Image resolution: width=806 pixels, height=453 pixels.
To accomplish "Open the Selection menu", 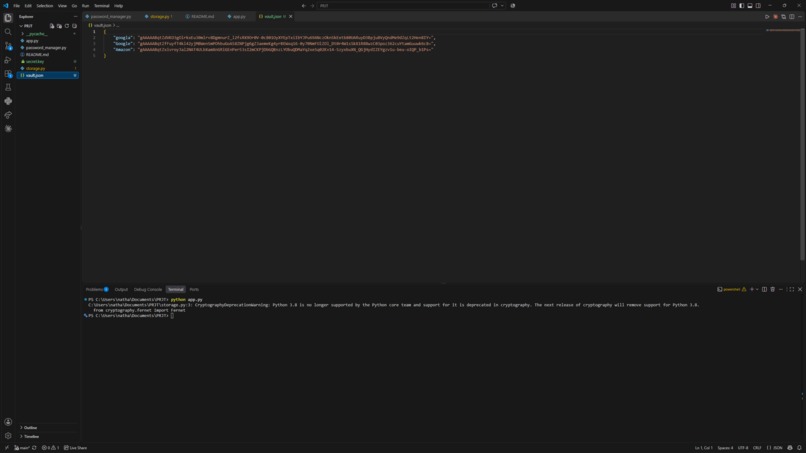I will pyautogui.click(x=45, y=6).
